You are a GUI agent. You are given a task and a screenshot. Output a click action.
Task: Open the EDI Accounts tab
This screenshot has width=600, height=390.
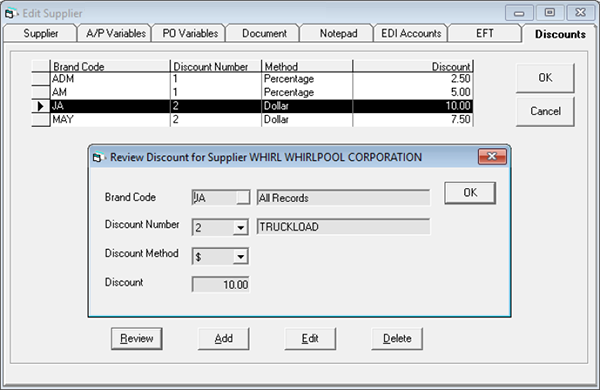411,33
